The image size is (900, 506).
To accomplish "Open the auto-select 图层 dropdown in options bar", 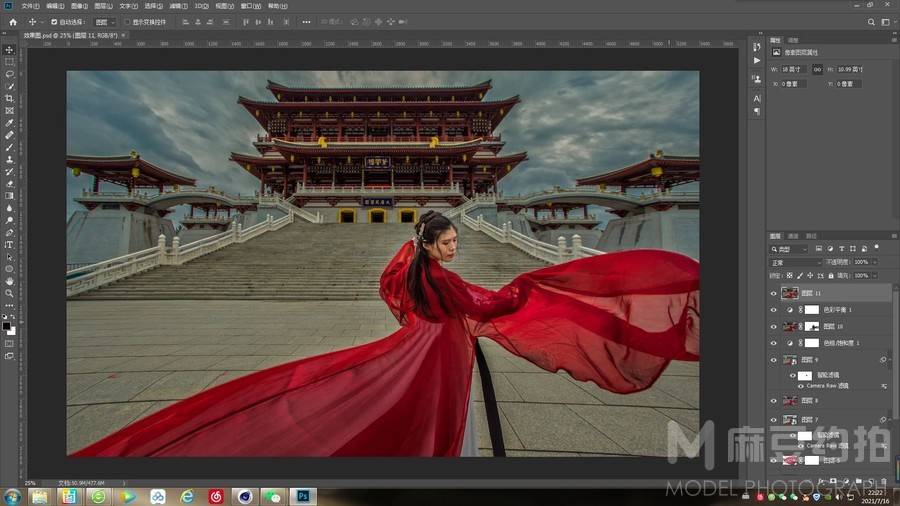I will pyautogui.click(x=103, y=21).
